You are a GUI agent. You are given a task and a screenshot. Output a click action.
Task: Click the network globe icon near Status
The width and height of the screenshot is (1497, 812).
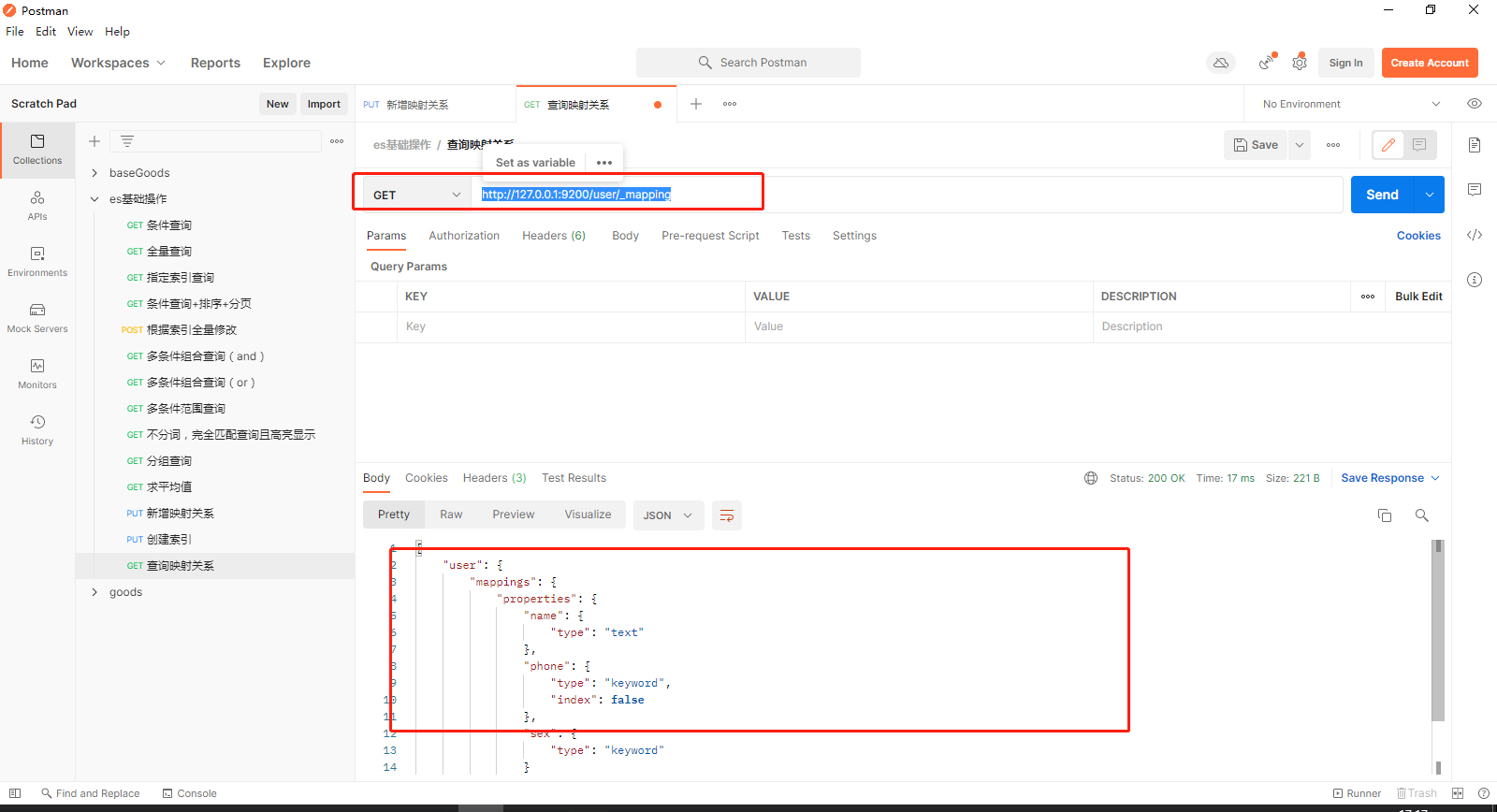pyautogui.click(x=1091, y=478)
